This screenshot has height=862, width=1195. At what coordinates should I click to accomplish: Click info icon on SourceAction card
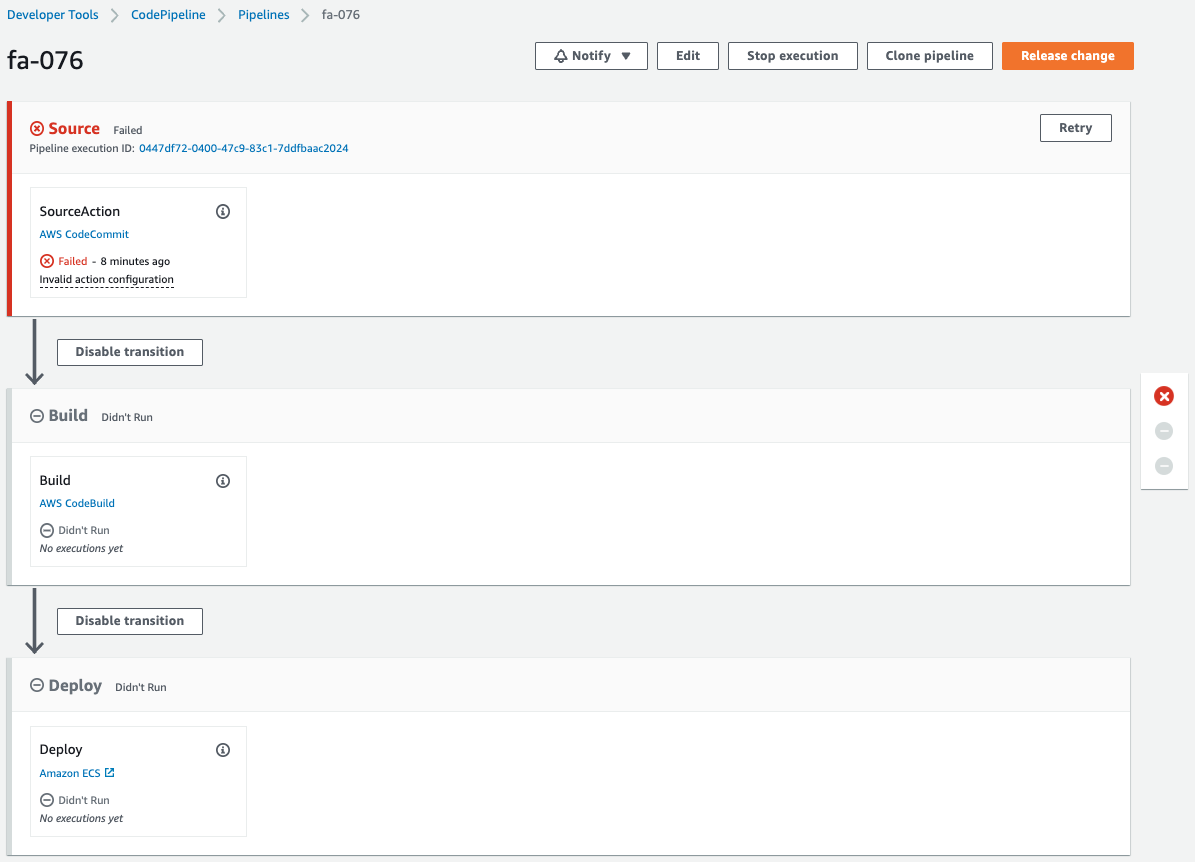(x=223, y=212)
